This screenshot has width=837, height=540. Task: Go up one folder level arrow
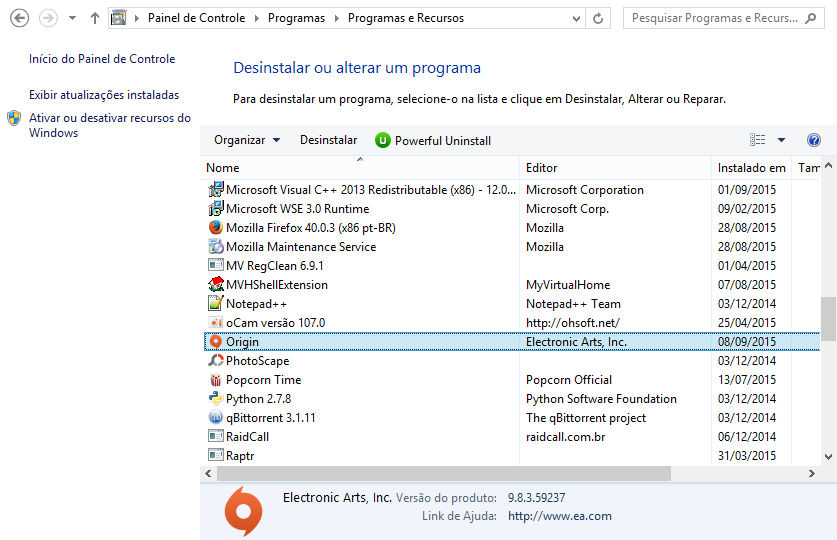(x=95, y=18)
